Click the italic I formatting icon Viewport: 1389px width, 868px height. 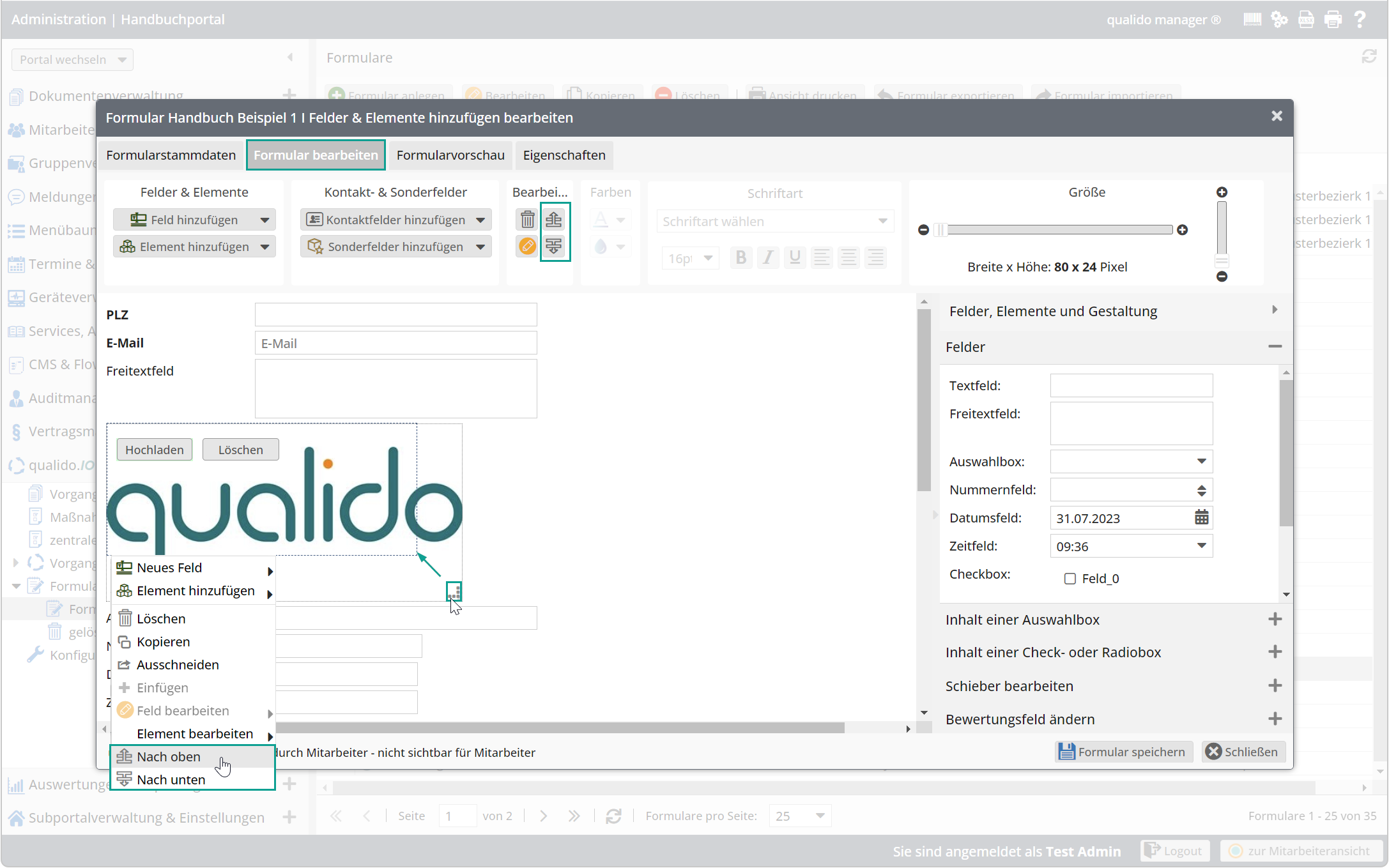(x=768, y=257)
